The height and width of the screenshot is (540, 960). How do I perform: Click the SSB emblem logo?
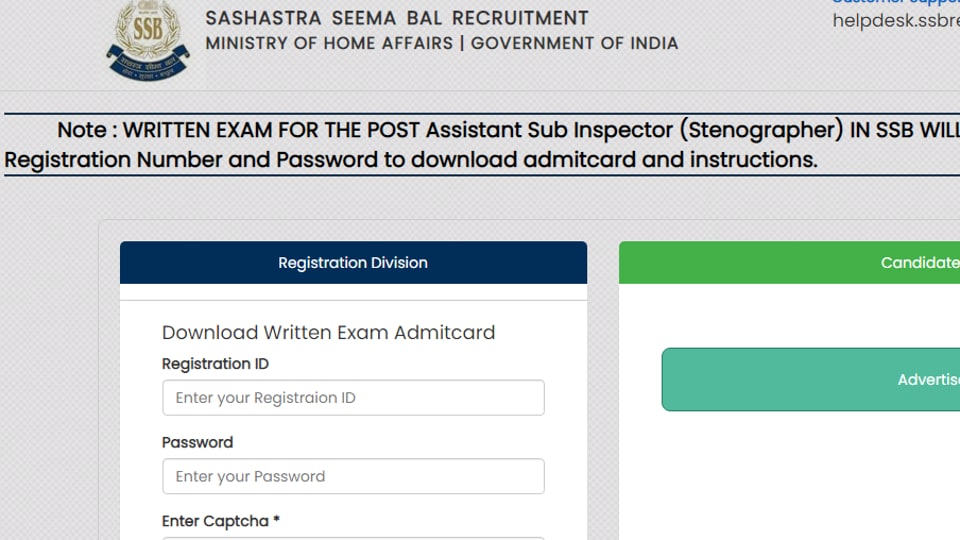click(x=146, y=42)
